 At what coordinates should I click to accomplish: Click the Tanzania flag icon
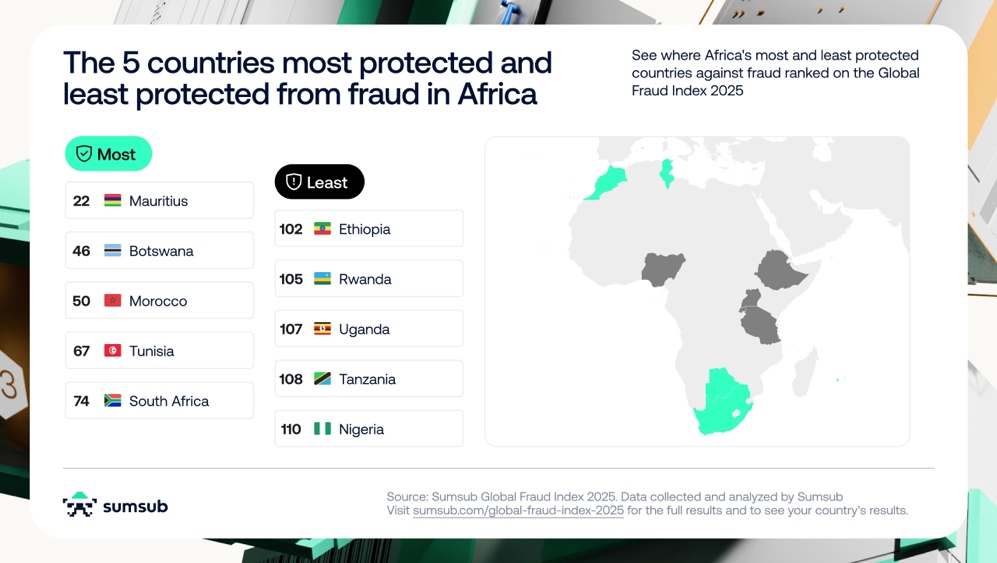coord(322,379)
